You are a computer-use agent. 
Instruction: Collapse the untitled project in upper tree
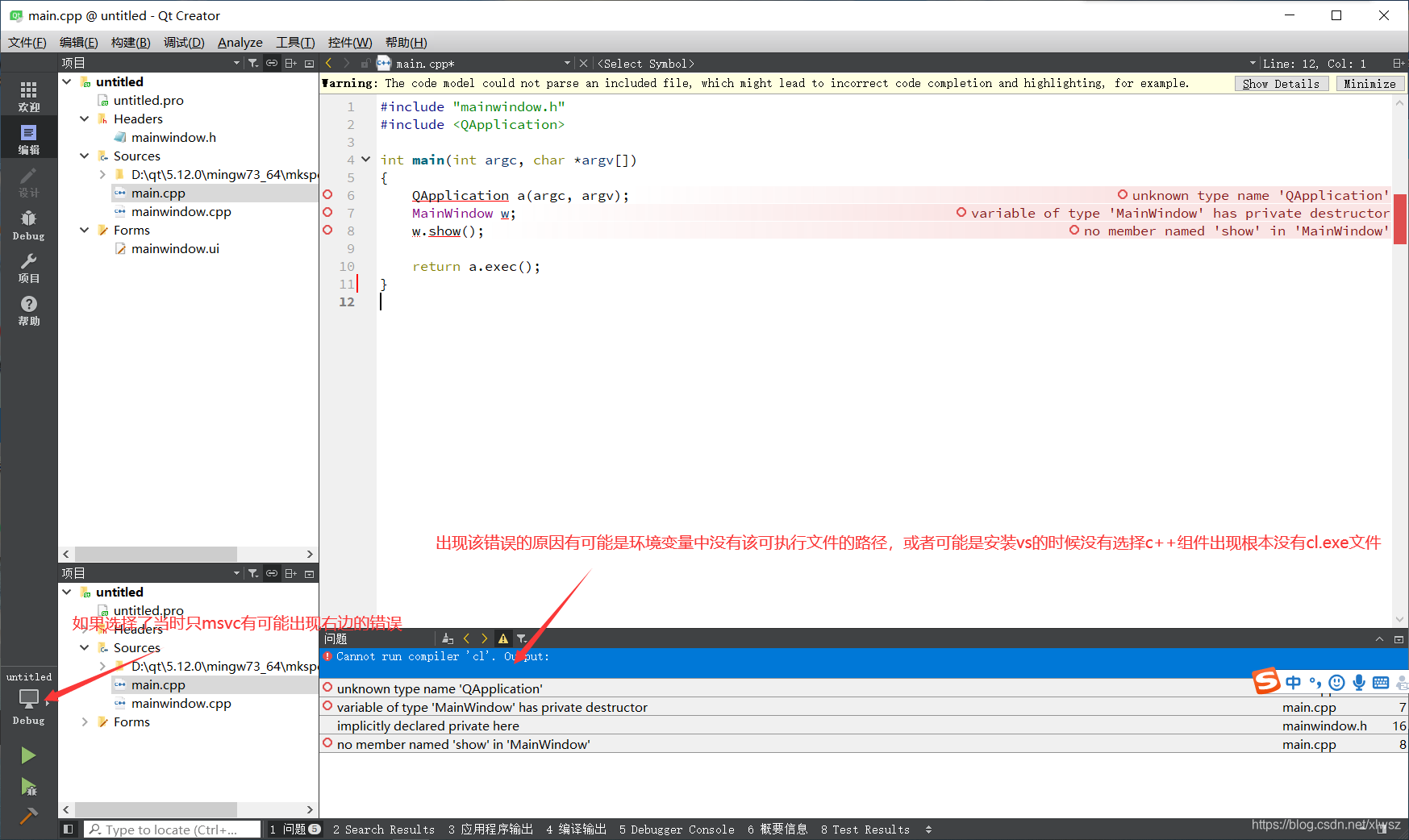[67, 81]
